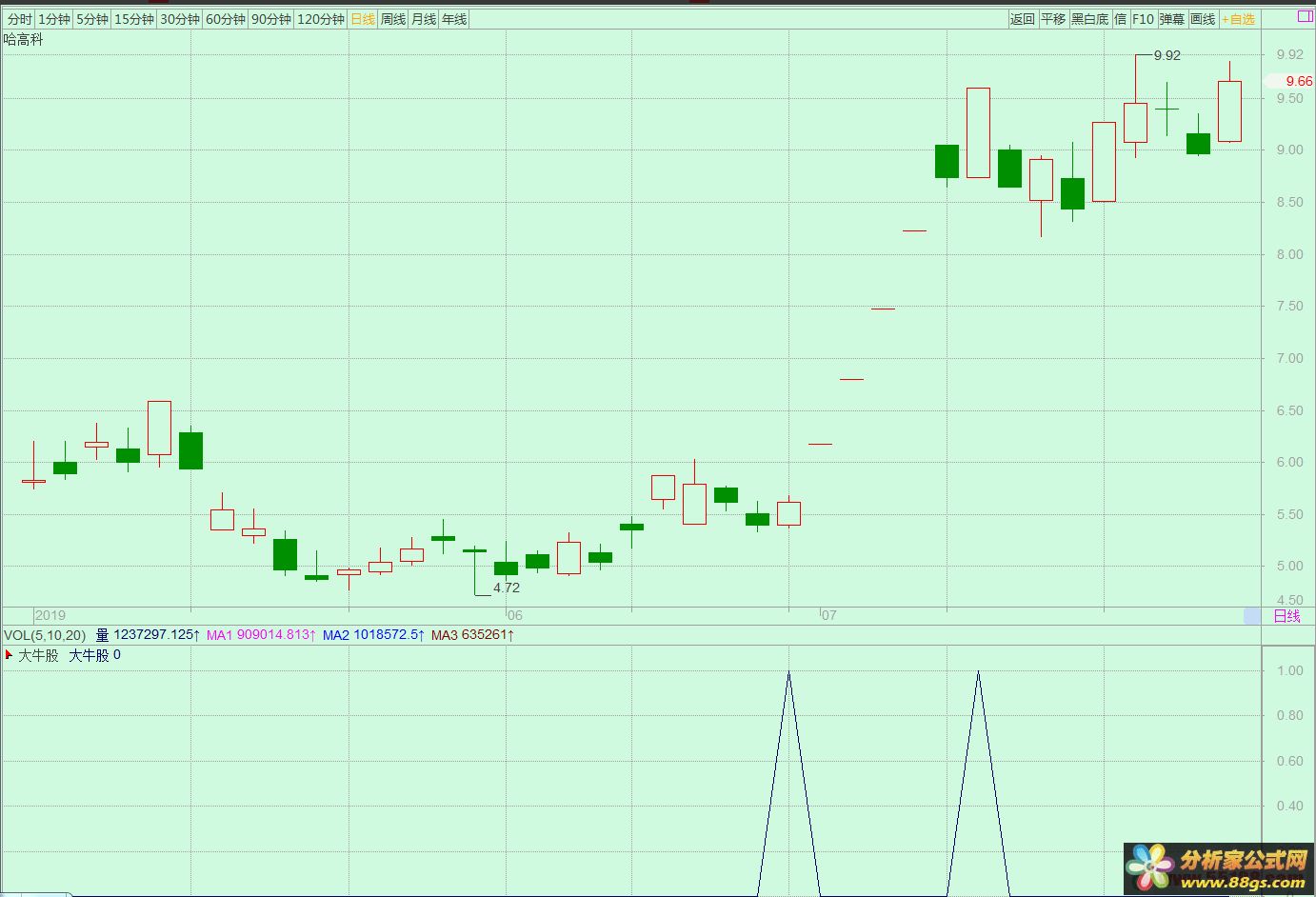
Task: Select the 1分钟 period tab
Action: coord(54,19)
